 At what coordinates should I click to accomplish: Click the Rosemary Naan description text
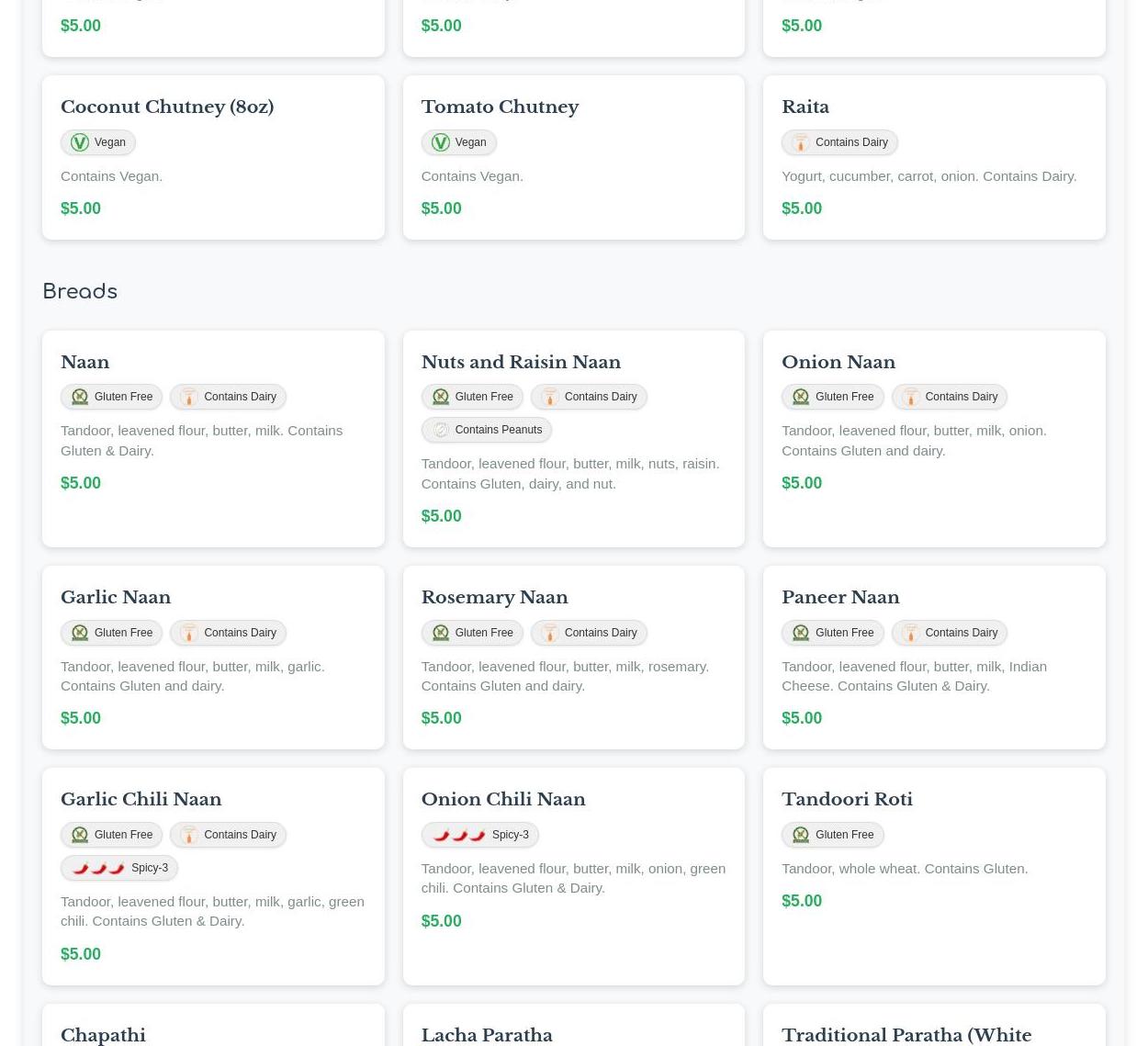[x=564, y=676]
